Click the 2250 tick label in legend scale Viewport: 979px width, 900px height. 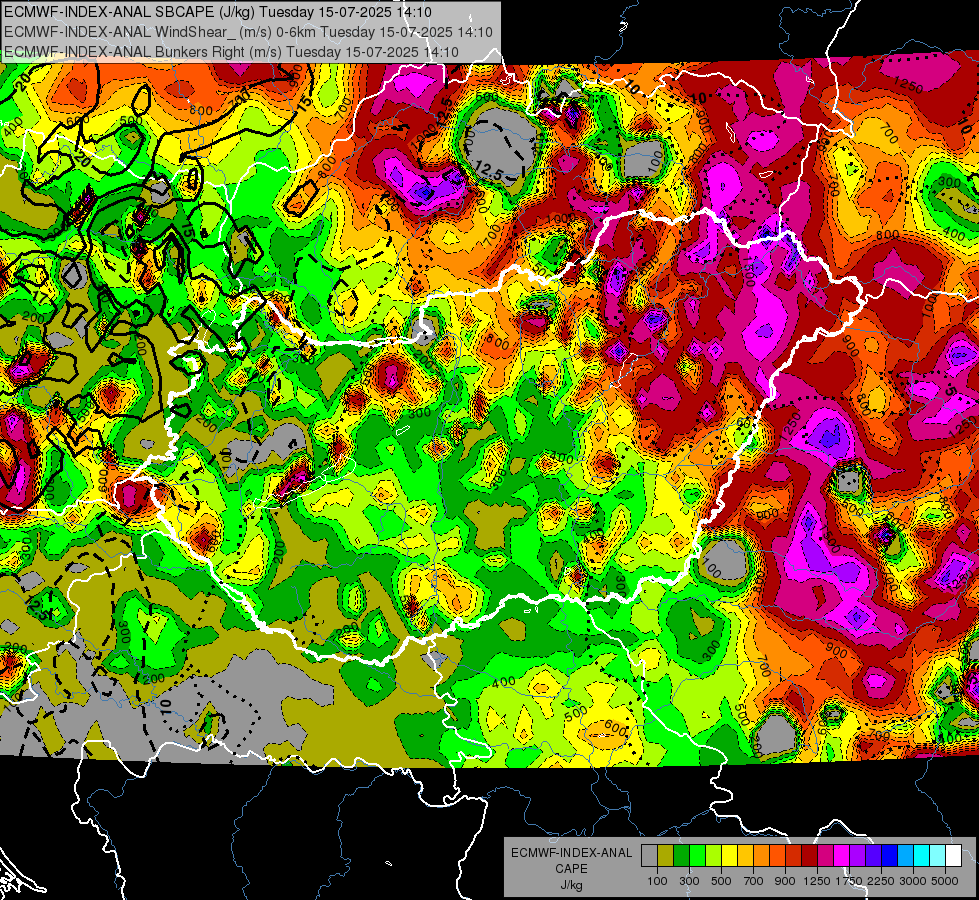882,881
